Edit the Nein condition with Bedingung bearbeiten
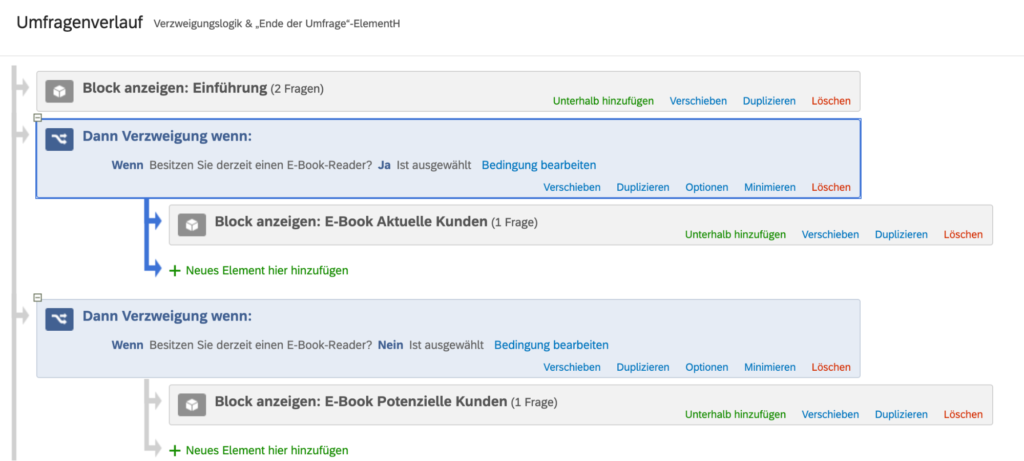 pos(551,345)
